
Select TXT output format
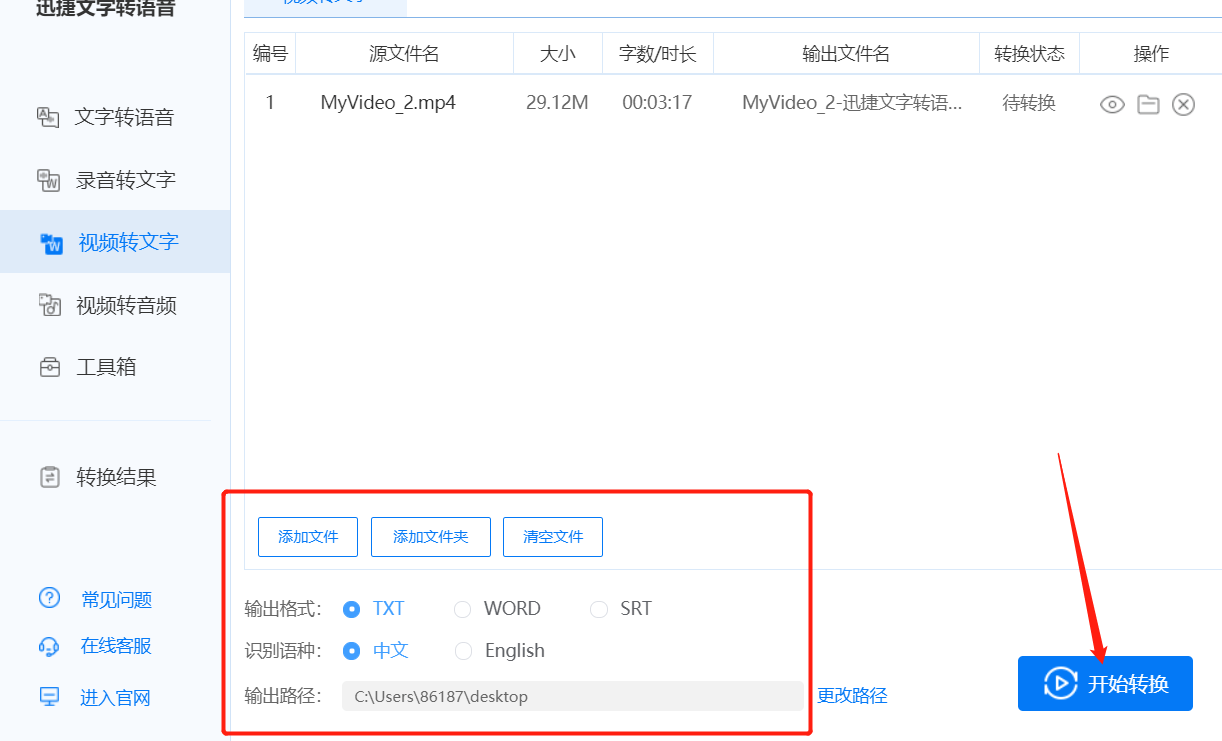pos(351,609)
